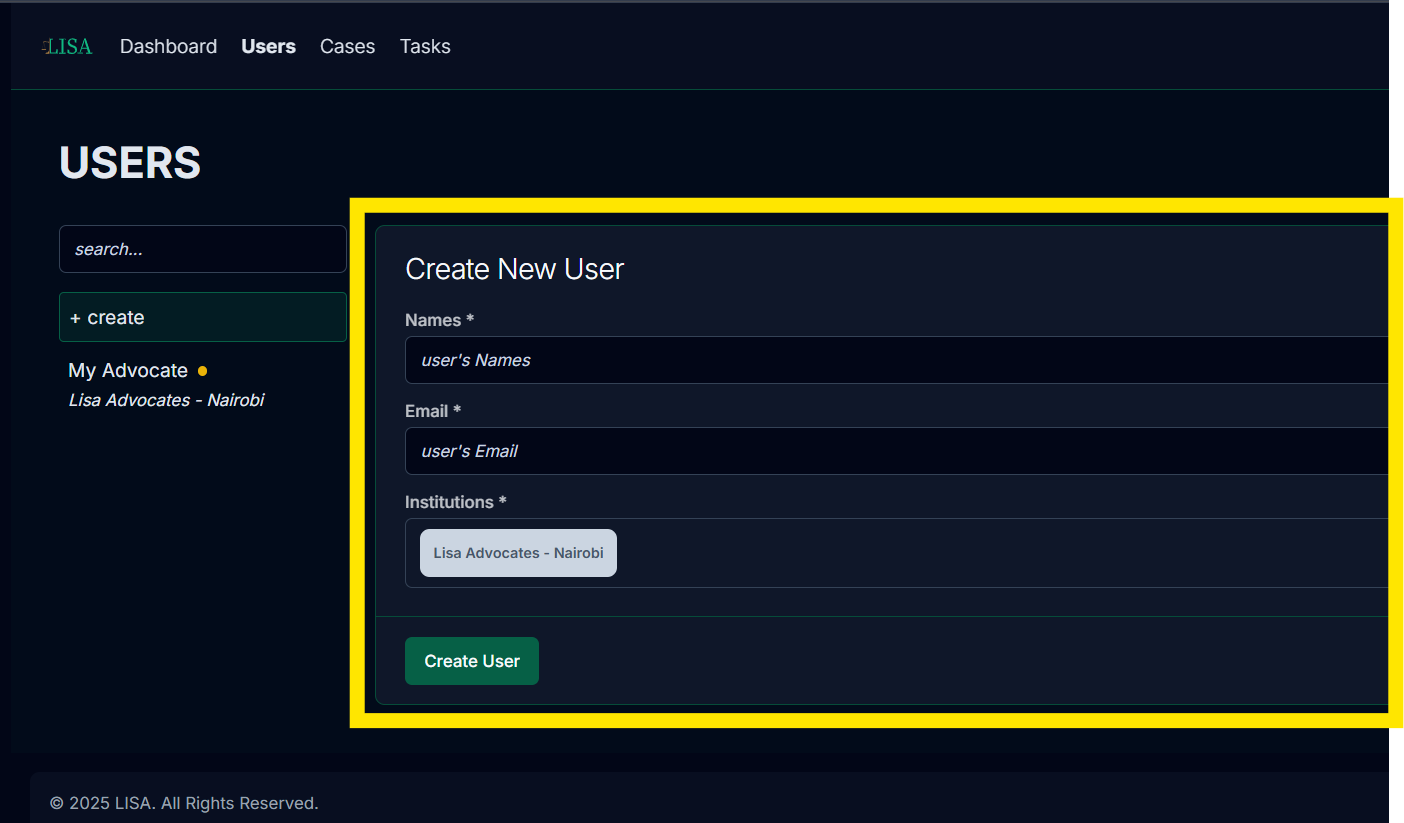Click the user's Names input field

click(700, 359)
